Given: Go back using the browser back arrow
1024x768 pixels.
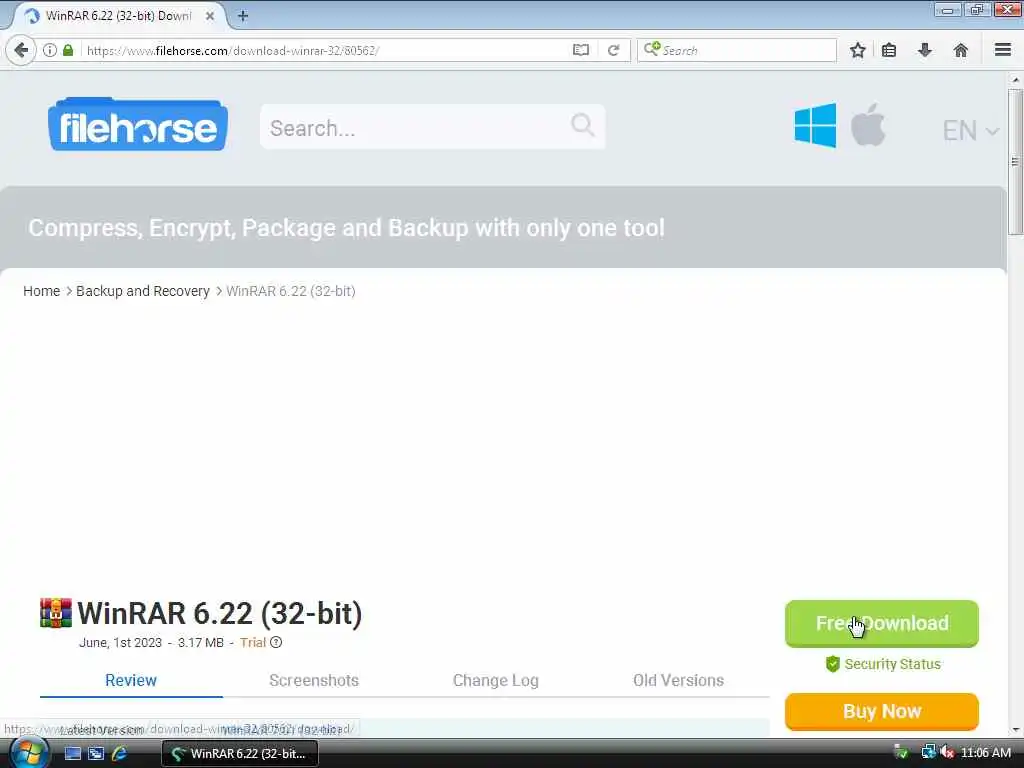Looking at the screenshot, I should pos(21,50).
